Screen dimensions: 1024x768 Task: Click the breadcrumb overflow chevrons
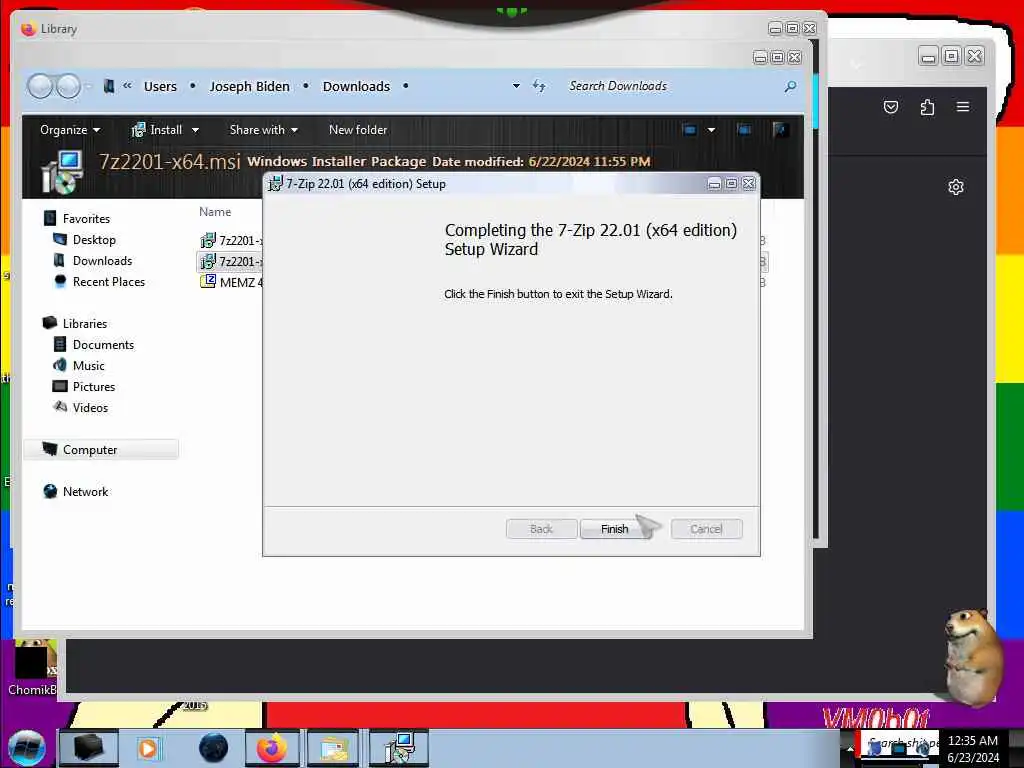[127, 86]
